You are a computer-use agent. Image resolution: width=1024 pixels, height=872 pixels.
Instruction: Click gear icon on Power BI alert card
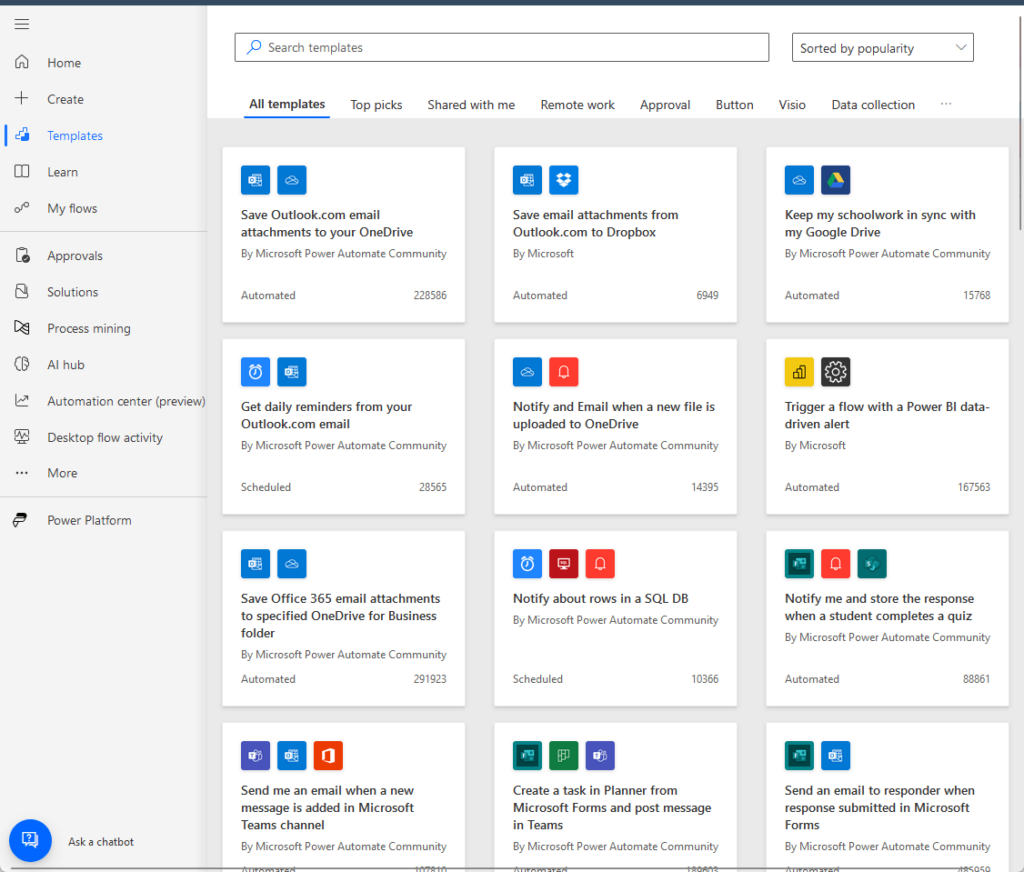(835, 372)
